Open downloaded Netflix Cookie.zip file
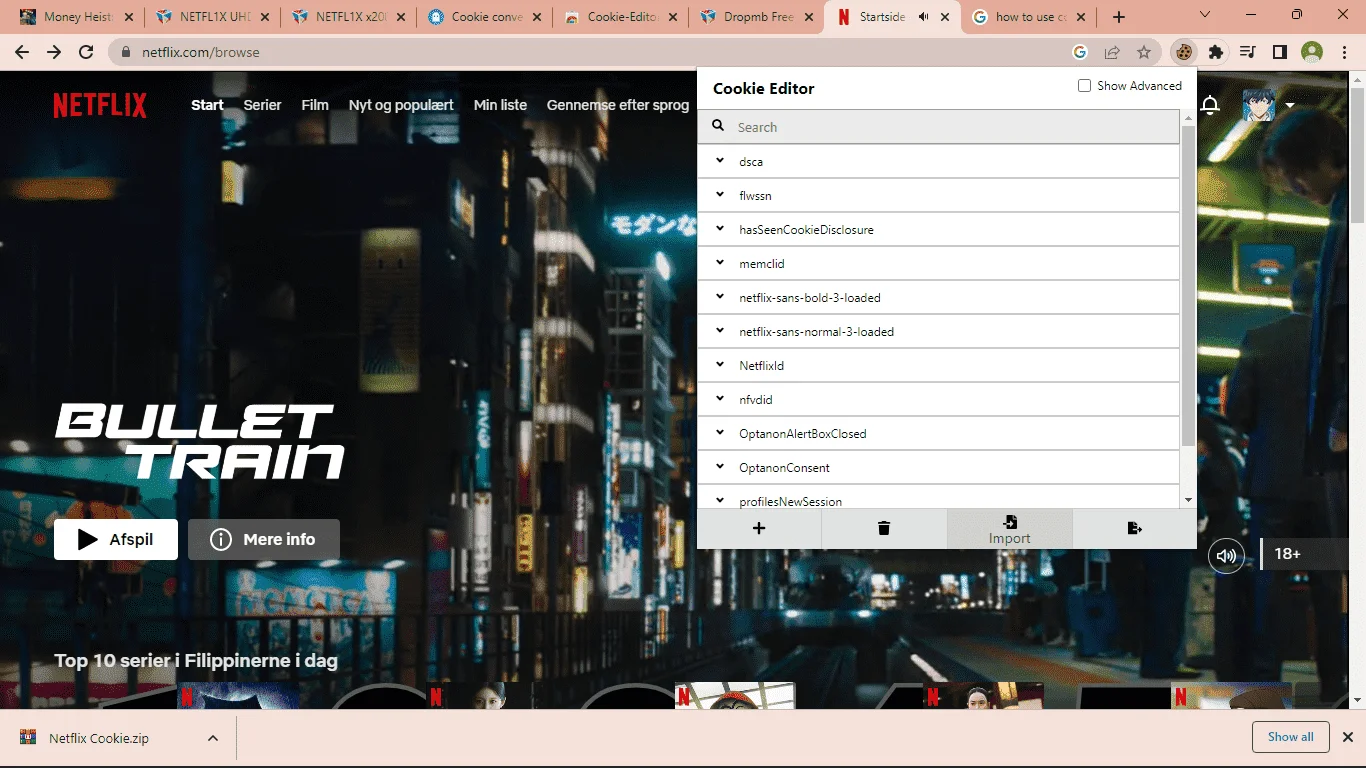The height and width of the screenshot is (768, 1366). pos(99,738)
